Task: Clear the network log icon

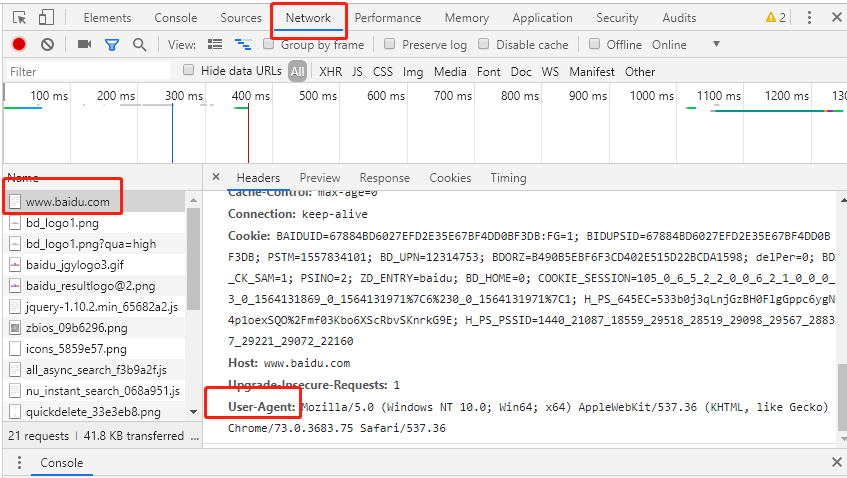Action: click(48, 44)
